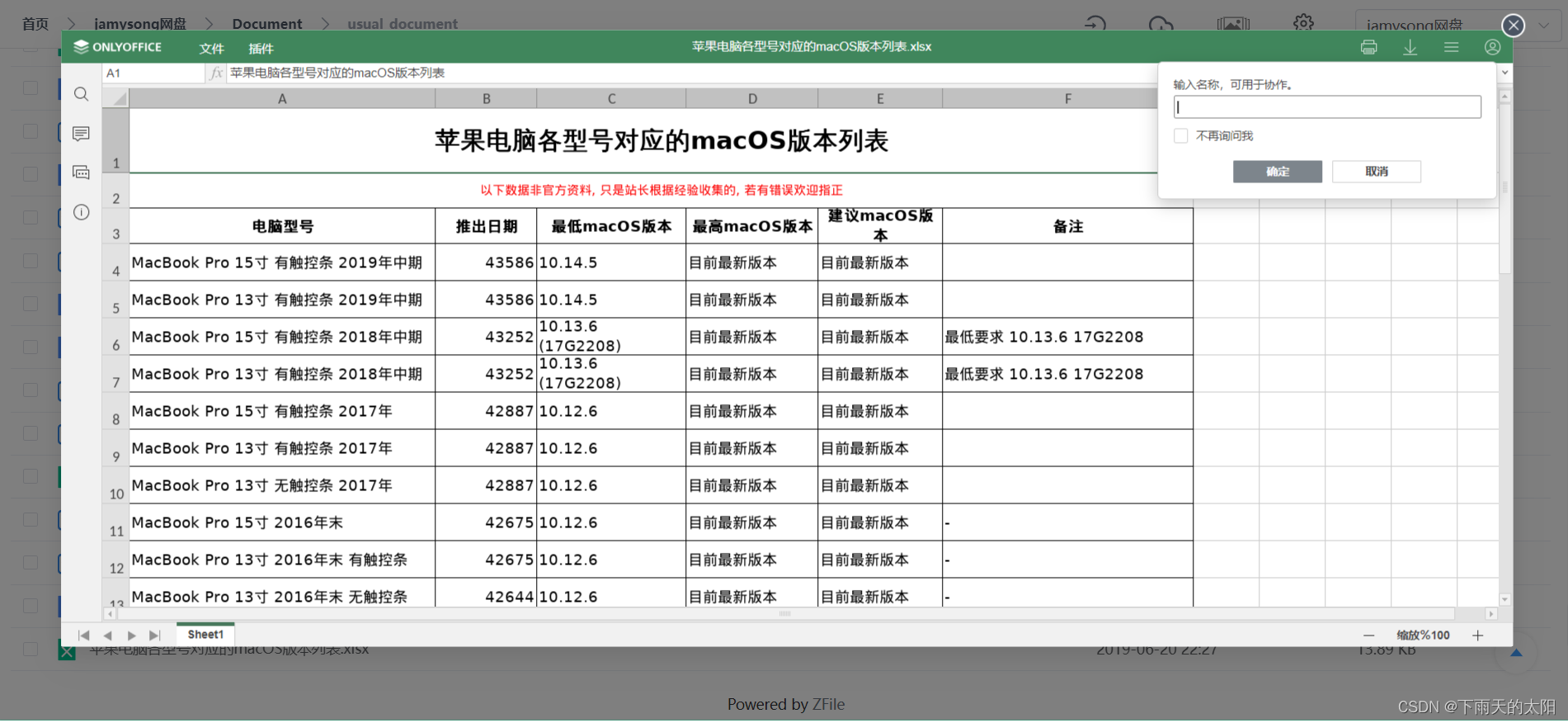Expand the formula bar arrow

point(1505,73)
